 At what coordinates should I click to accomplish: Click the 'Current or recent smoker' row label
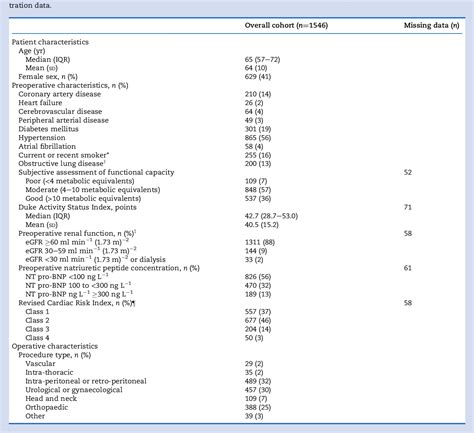click(x=63, y=155)
